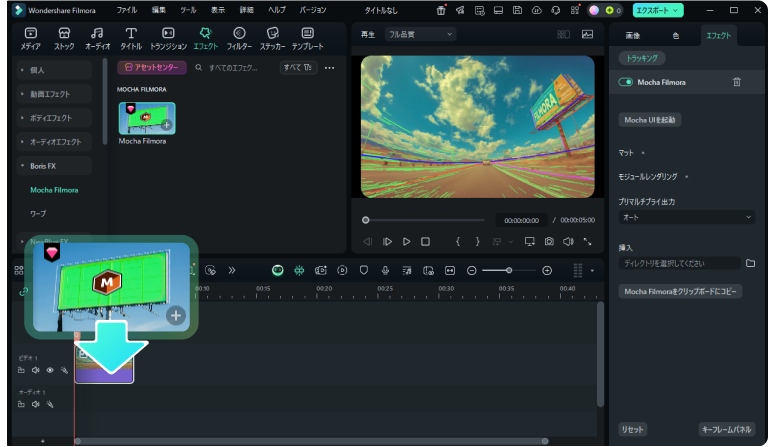Open the フル品質 quality dropdown
The height and width of the screenshot is (447, 768).
point(420,34)
